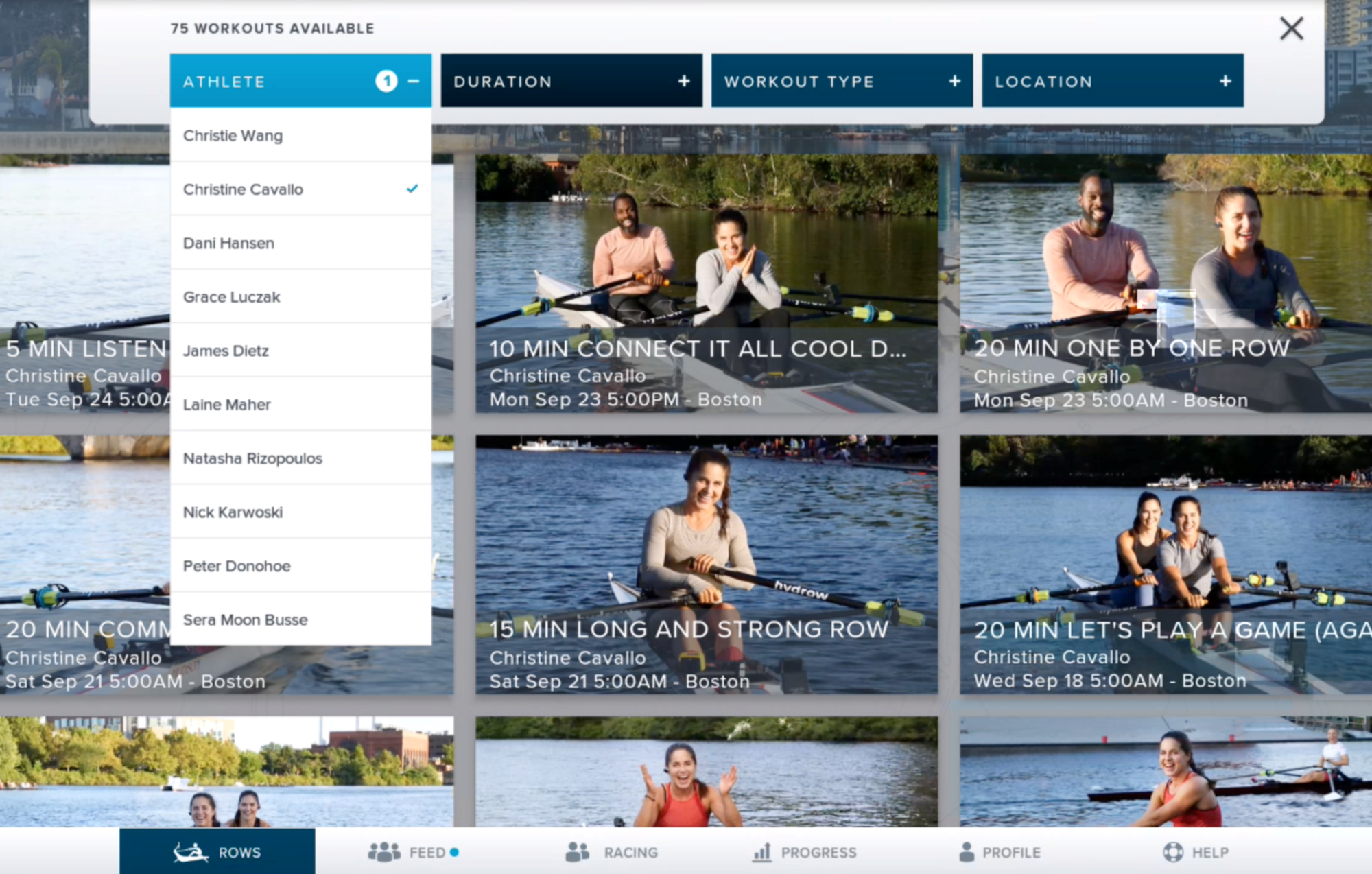Click the rowing boat icon in Rows tab
The height and width of the screenshot is (874, 1372).
click(x=190, y=852)
